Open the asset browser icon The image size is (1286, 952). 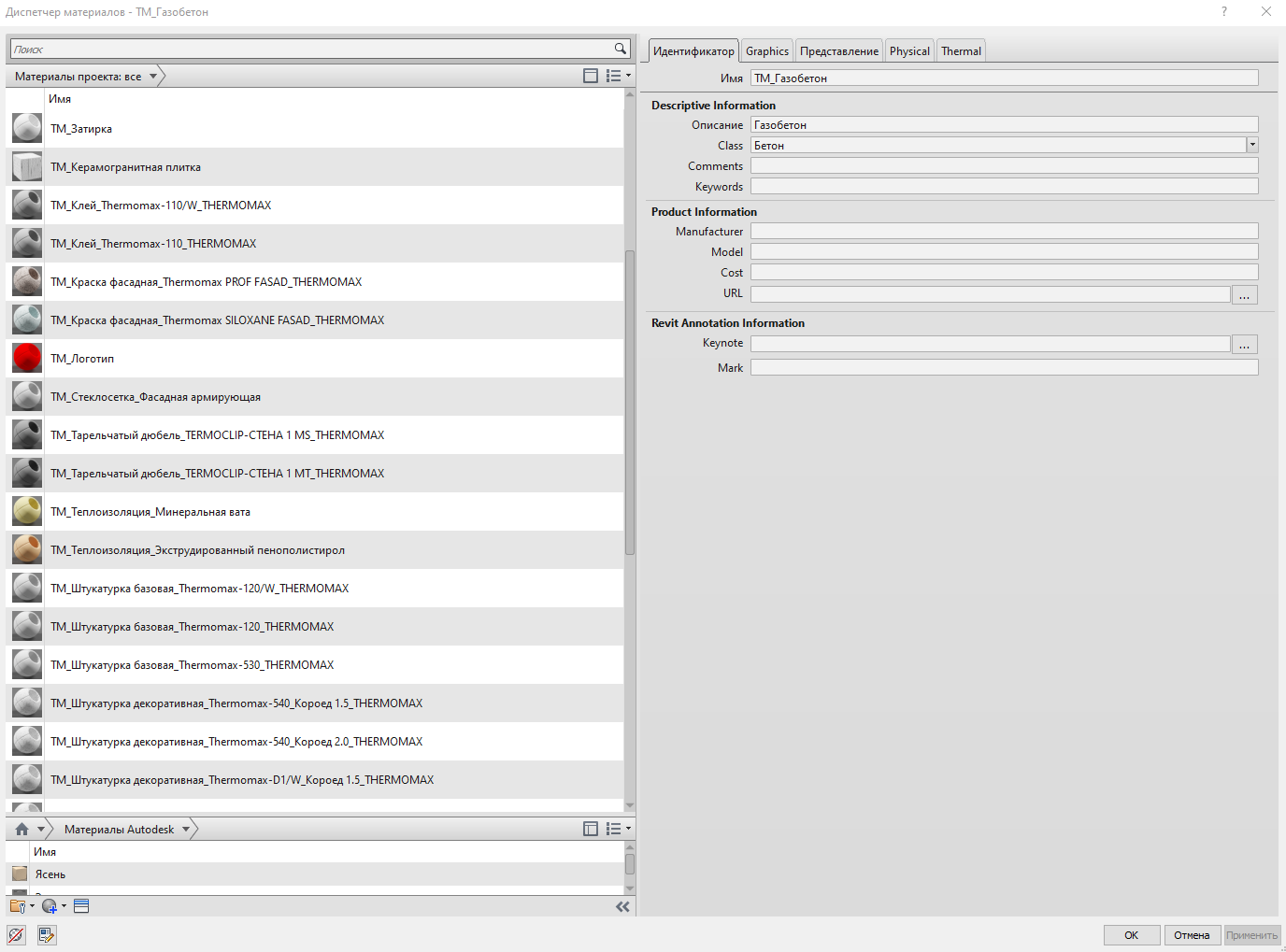pyautogui.click(x=81, y=906)
